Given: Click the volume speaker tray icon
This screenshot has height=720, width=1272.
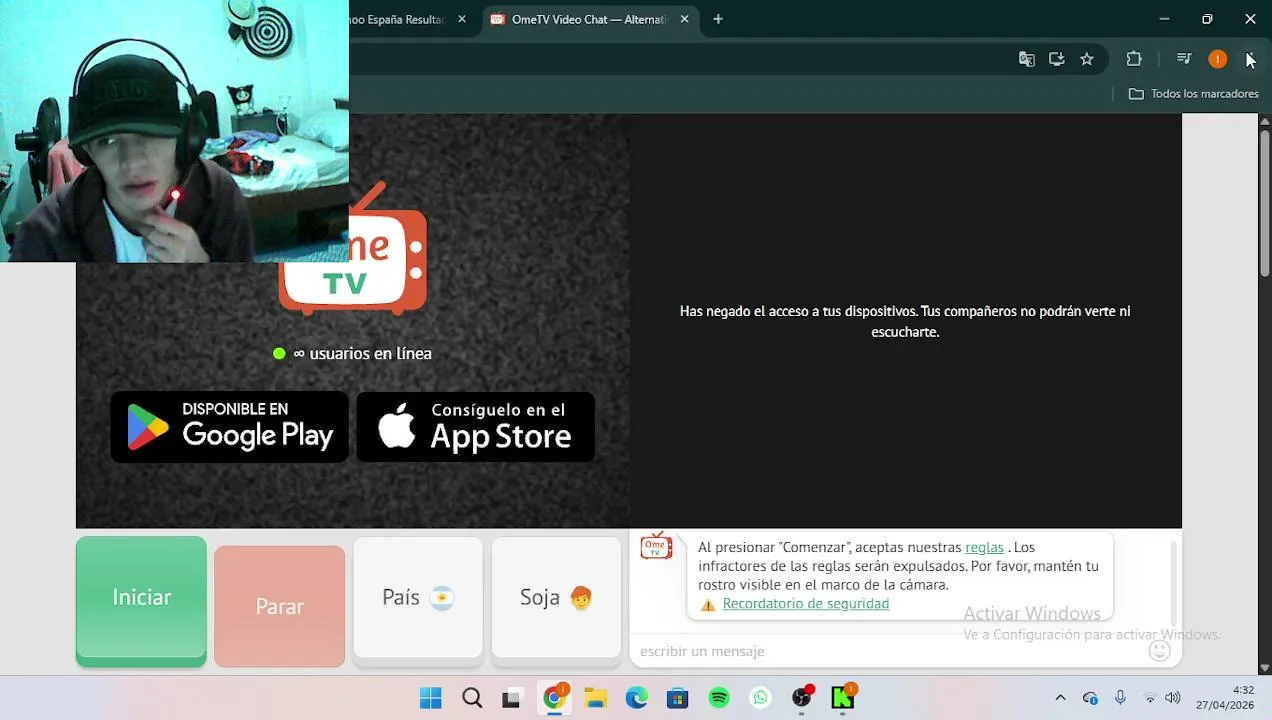Looking at the screenshot, I should point(1172,698).
